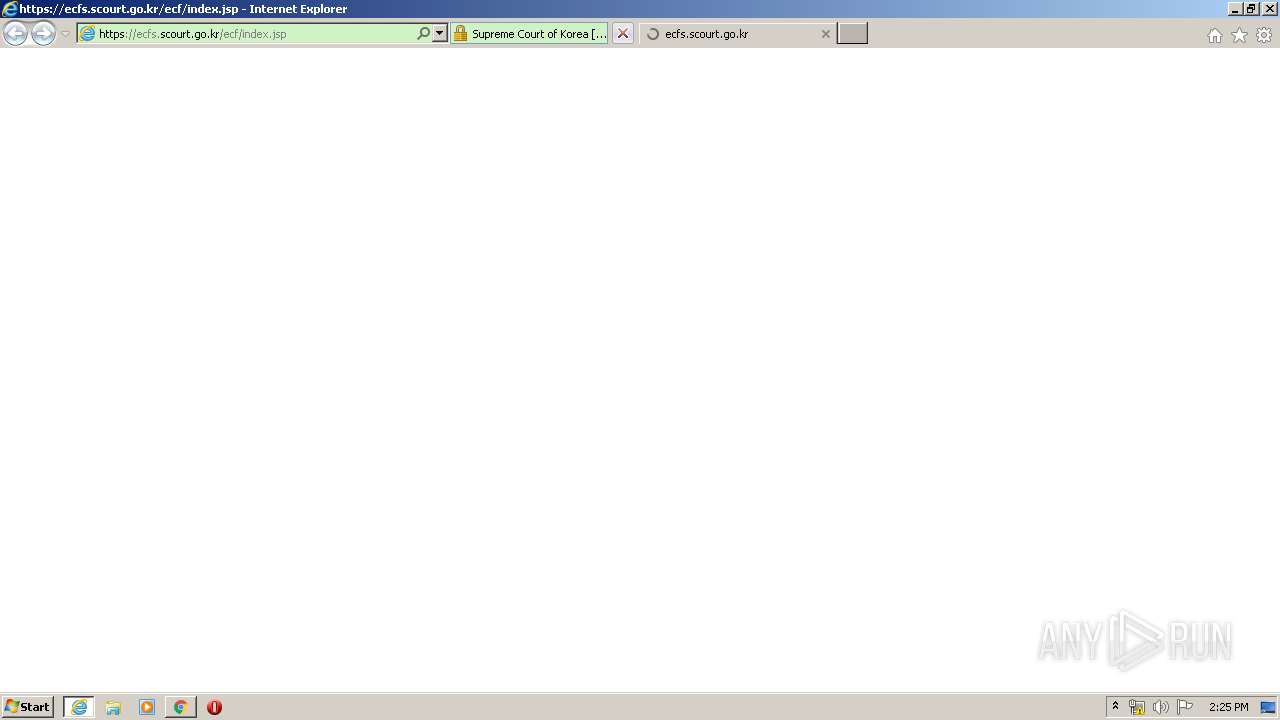Click the Internet Explorer logo in title bar

pyautogui.click(x=10, y=9)
